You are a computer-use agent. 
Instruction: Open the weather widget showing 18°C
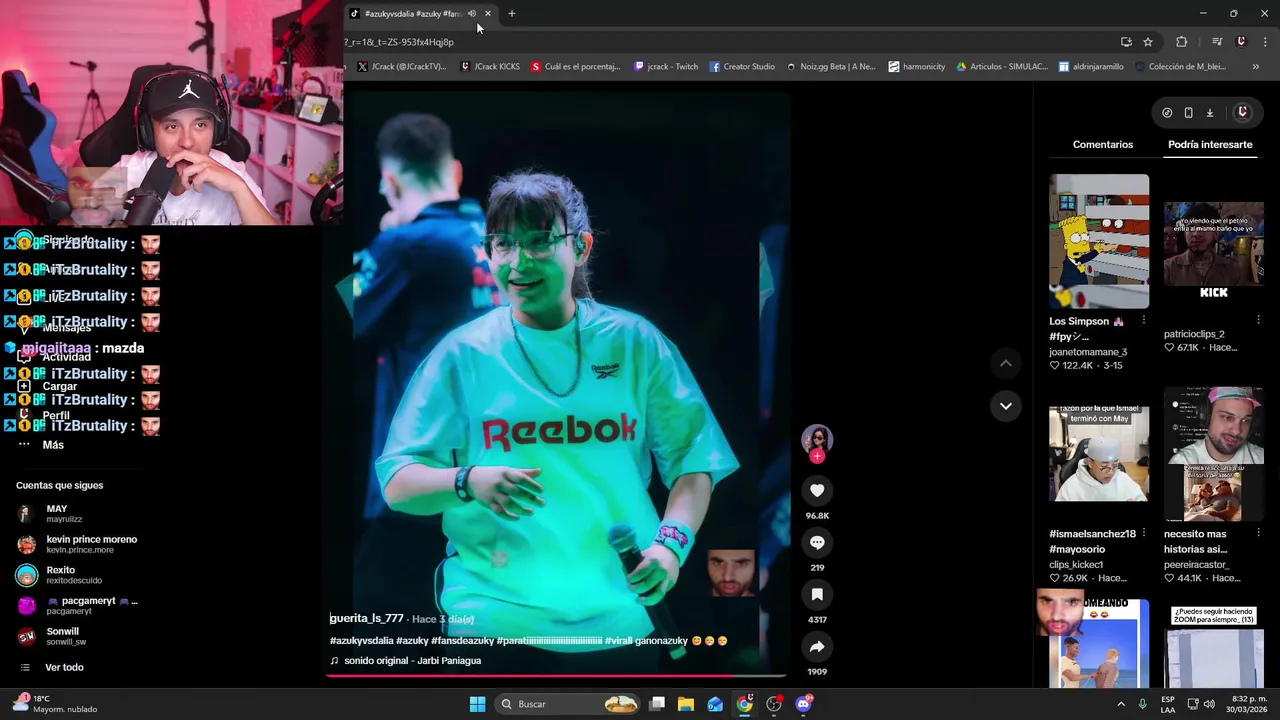tap(57, 704)
